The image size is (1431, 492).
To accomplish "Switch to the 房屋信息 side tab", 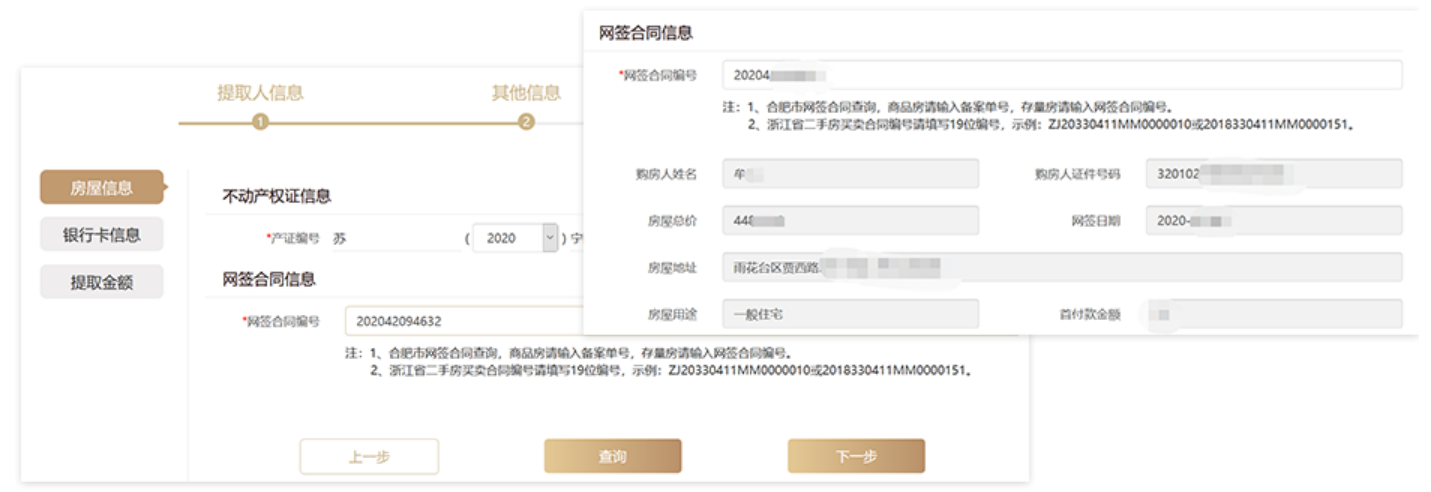I will coord(101,187).
